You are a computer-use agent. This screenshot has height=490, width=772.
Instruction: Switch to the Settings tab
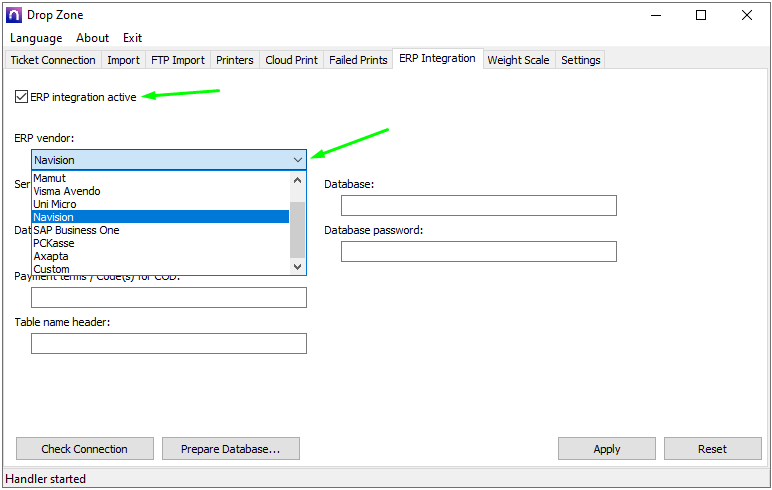pyautogui.click(x=580, y=60)
